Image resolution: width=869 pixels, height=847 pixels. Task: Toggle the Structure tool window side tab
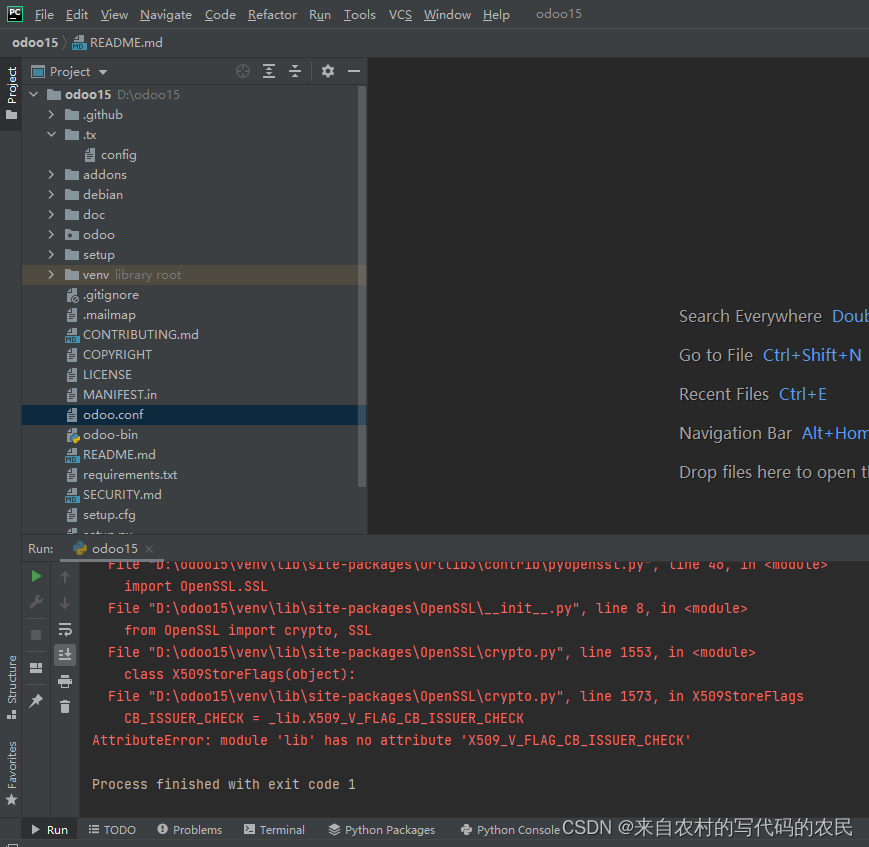[x=11, y=687]
